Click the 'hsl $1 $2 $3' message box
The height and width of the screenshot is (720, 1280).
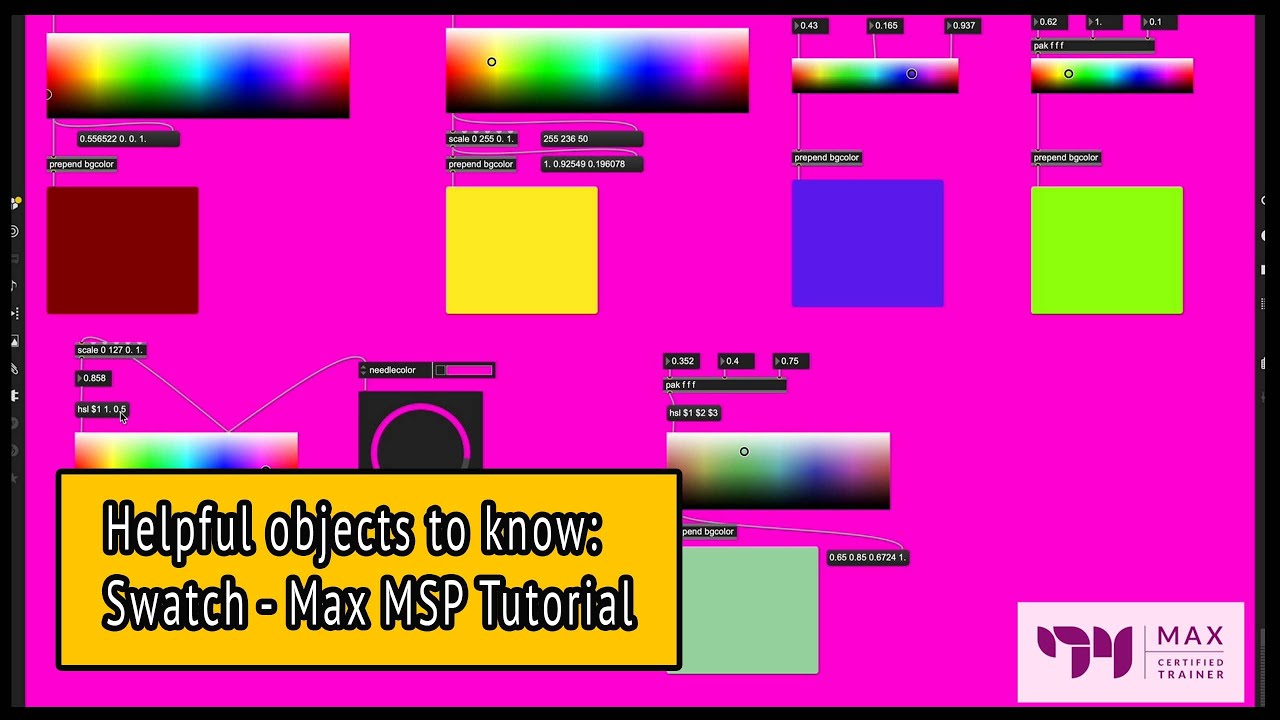pyautogui.click(x=693, y=412)
